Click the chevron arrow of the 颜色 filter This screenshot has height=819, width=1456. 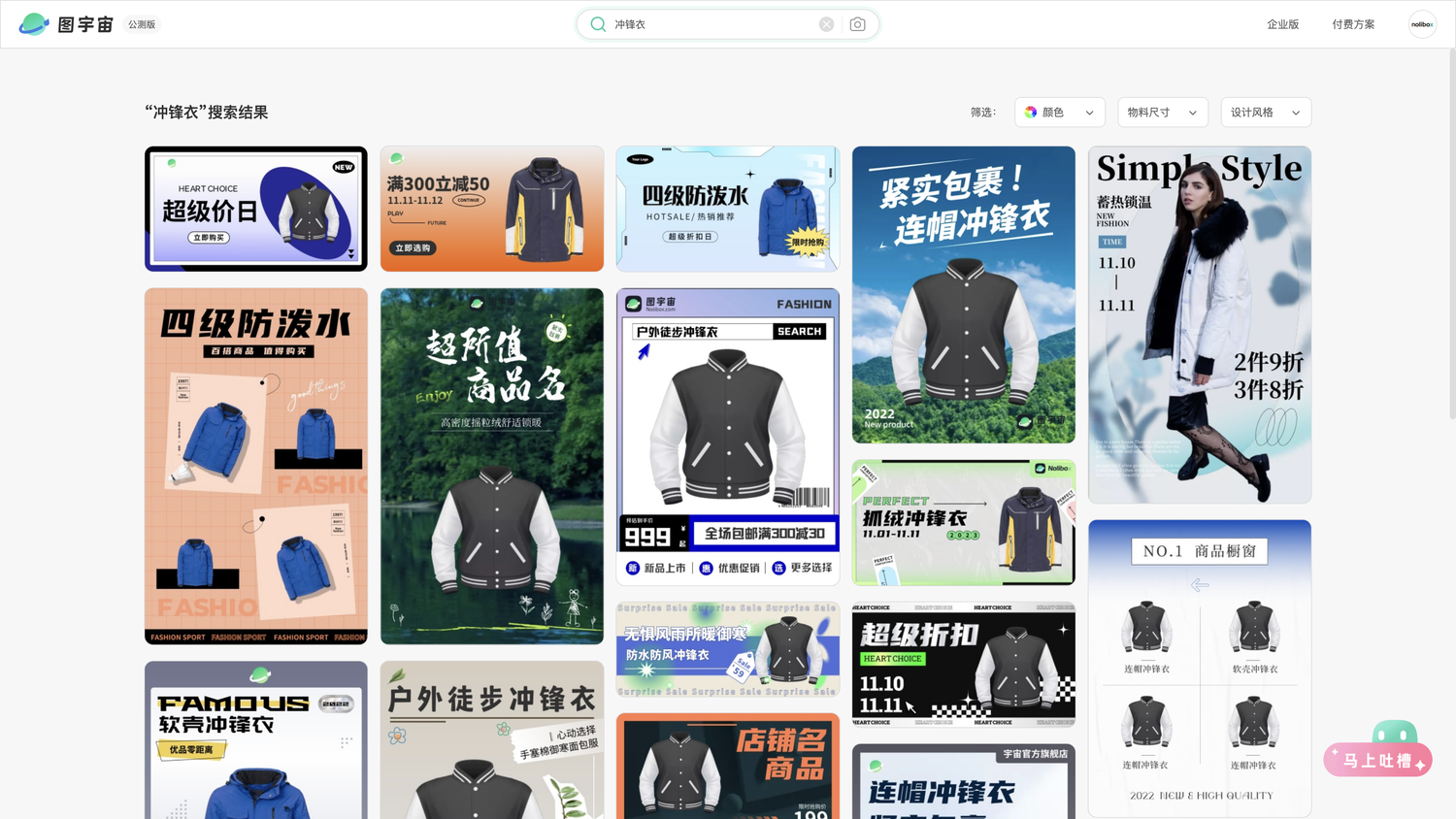pos(1089,114)
